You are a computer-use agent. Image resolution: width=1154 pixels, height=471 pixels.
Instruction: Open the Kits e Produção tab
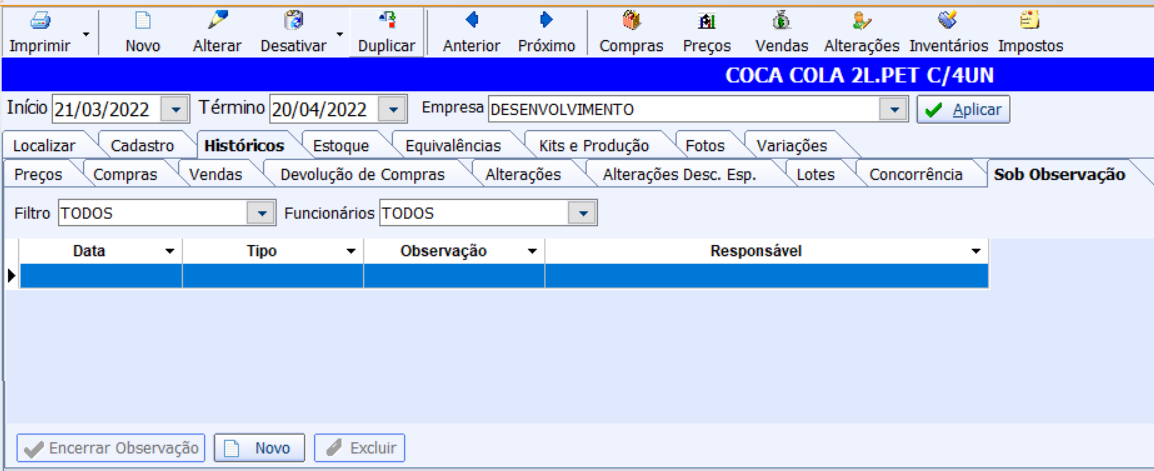point(594,146)
